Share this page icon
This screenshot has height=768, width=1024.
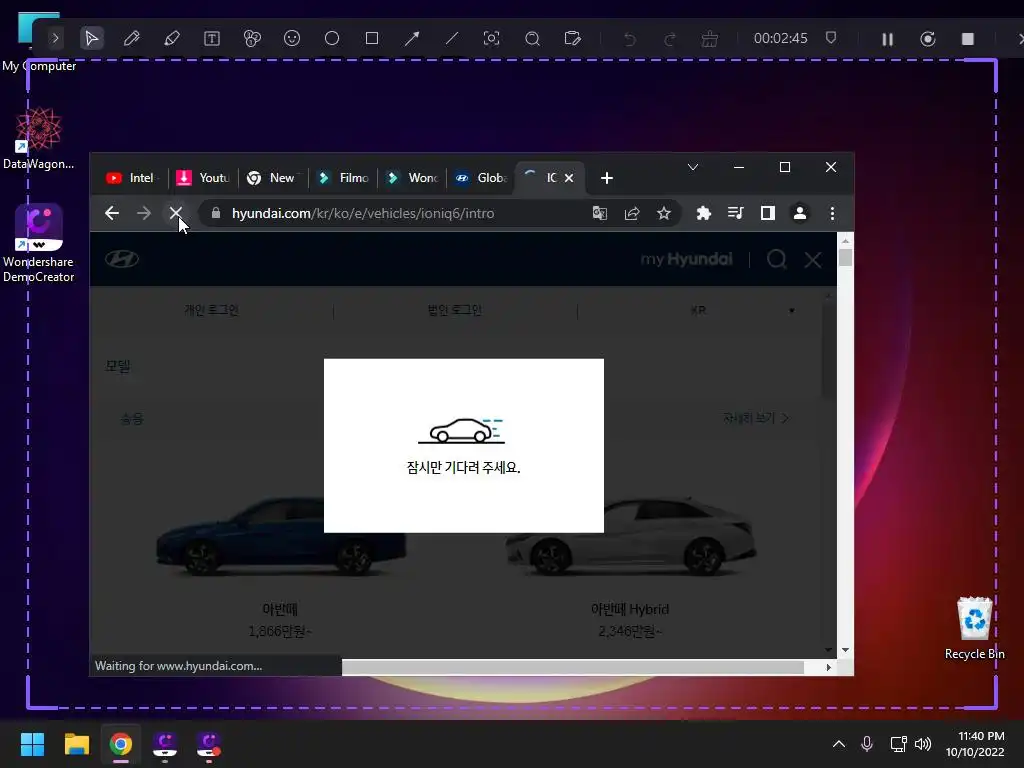coord(632,213)
